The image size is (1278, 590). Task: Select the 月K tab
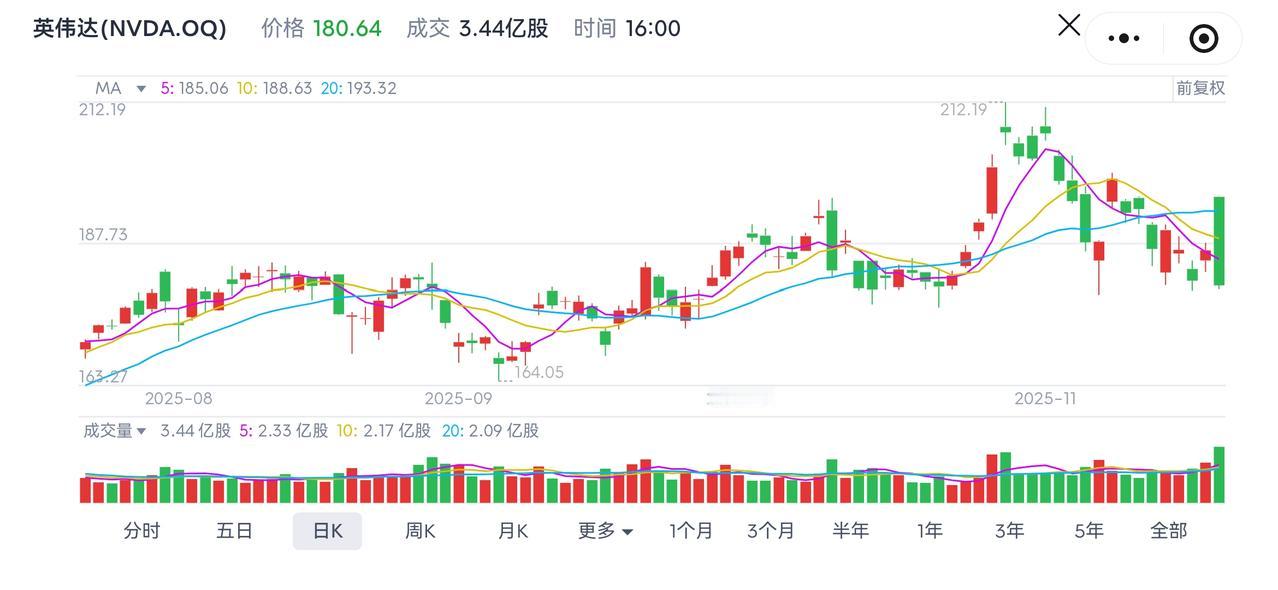point(513,531)
